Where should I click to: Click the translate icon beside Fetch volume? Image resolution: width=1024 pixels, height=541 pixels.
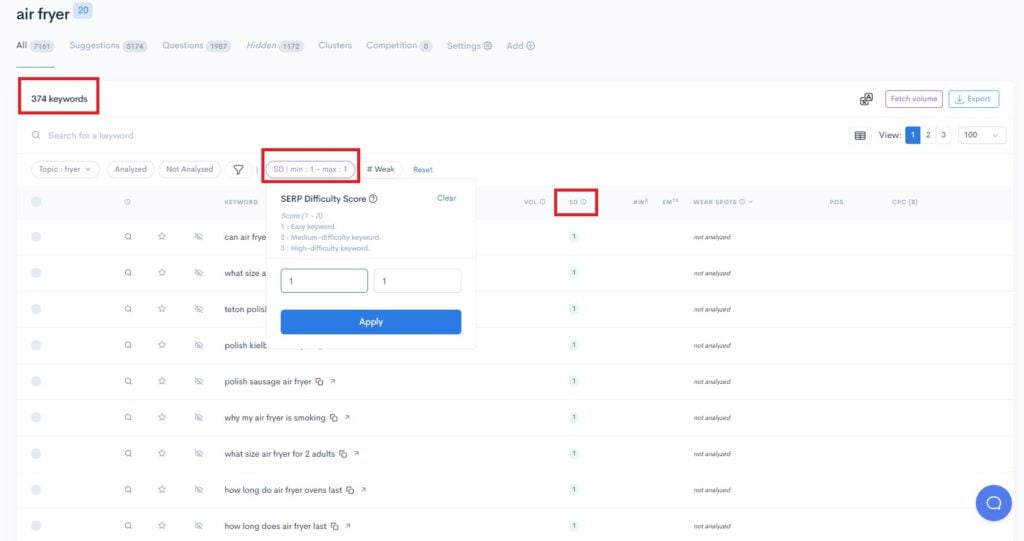point(866,99)
